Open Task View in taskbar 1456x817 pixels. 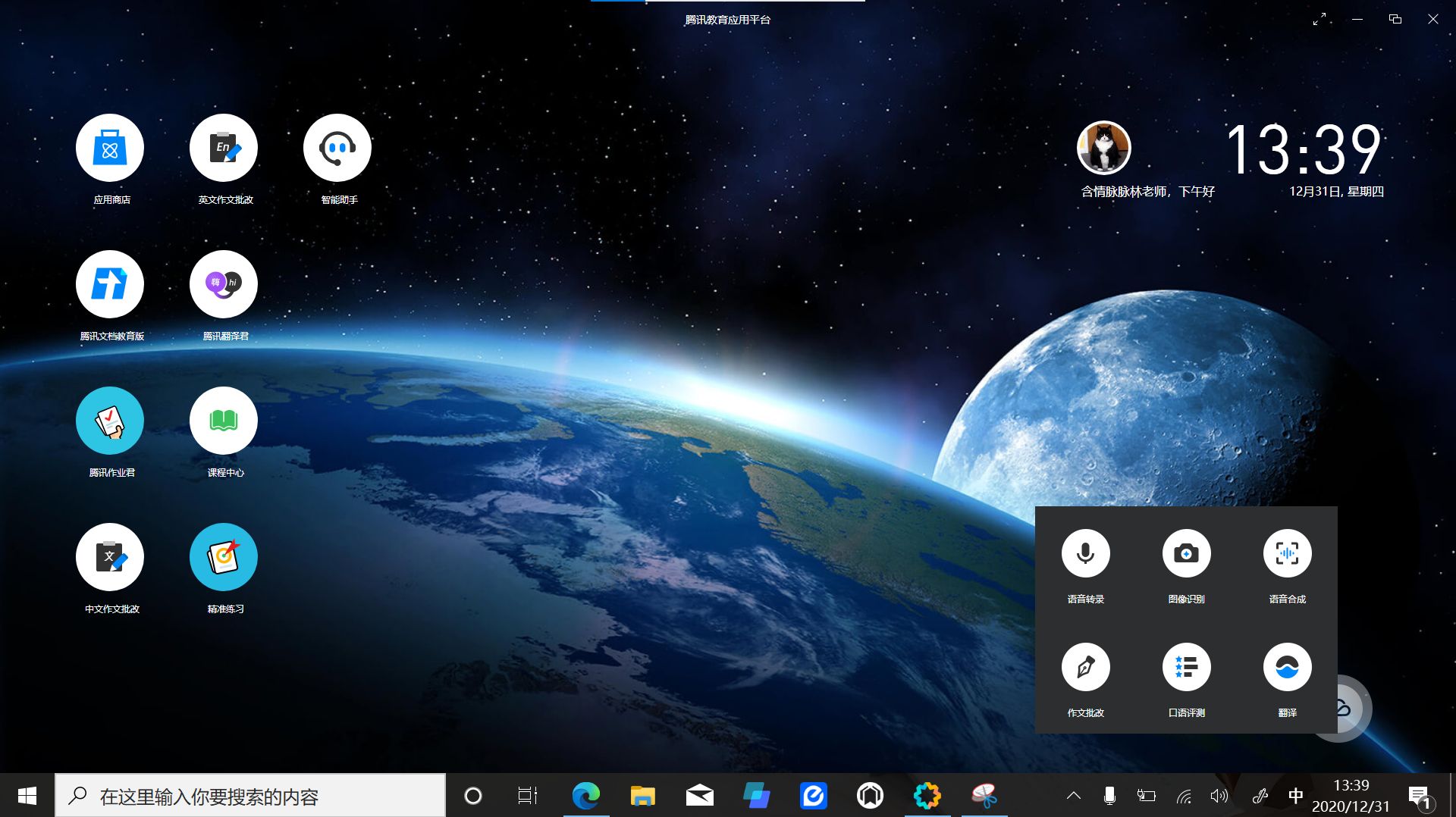(x=528, y=796)
